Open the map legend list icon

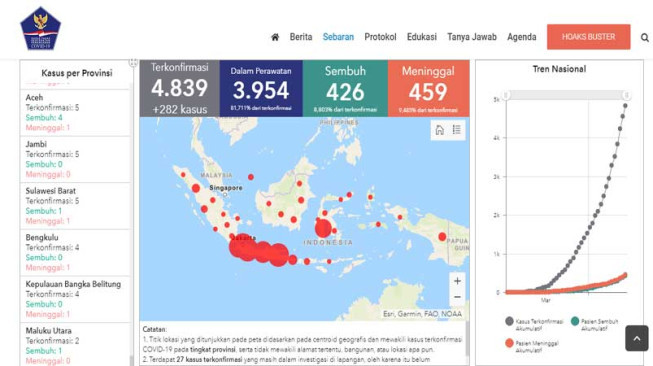coord(457,130)
